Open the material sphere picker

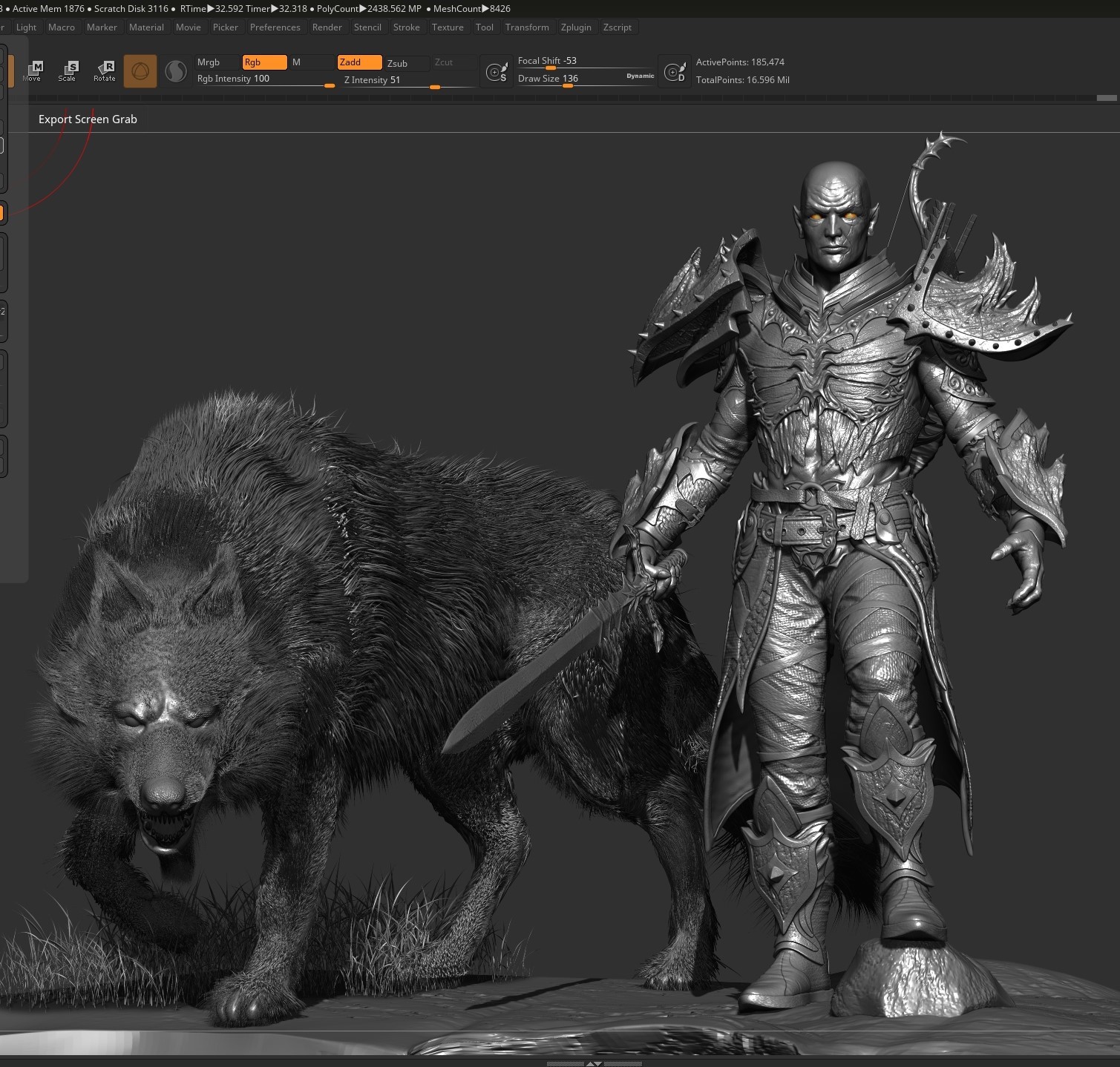pyautogui.click(x=175, y=71)
